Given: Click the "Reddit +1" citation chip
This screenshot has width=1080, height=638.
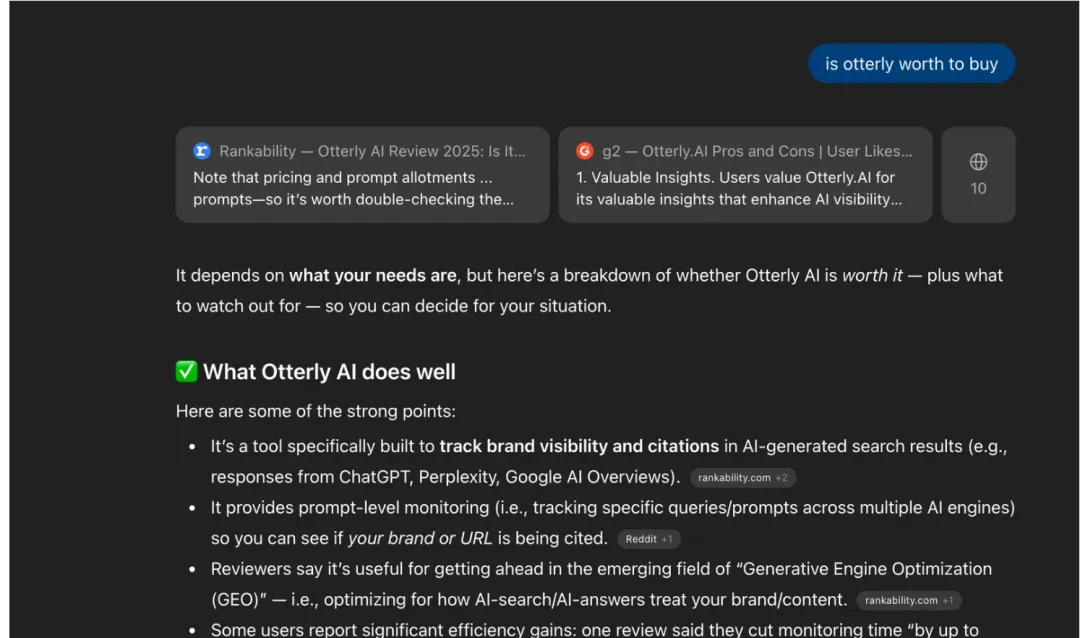Looking at the screenshot, I should click(x=648, y=539).
